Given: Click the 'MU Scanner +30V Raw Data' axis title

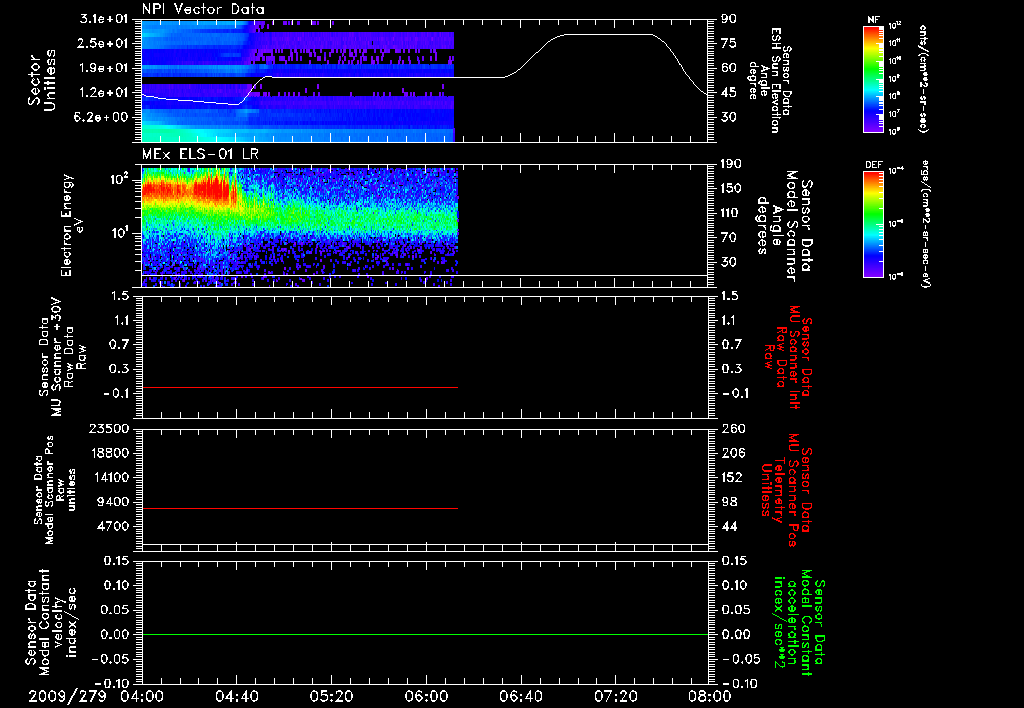Looking at the screenshot, I should (x=63, y=357).
